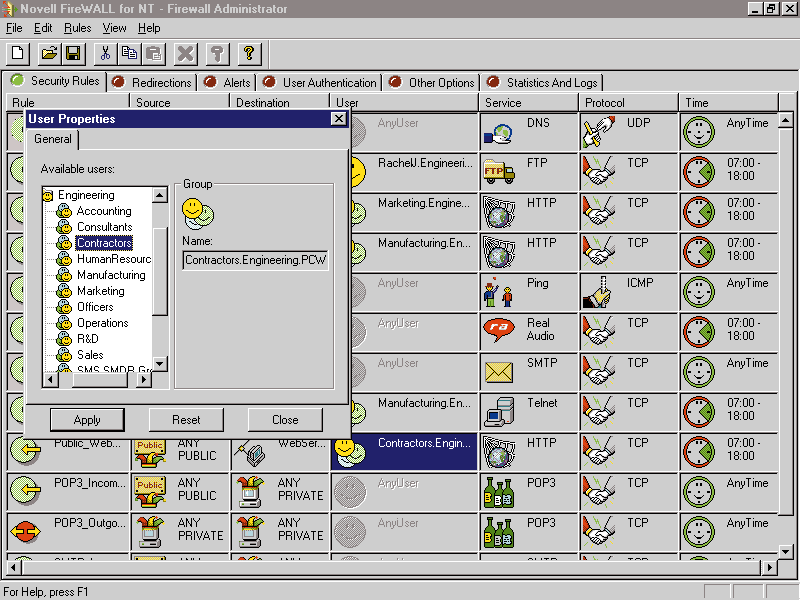Viewport: 800px width, 600px height.
Task: Click the Cut scissors toolbar icon
Action: 106,54
